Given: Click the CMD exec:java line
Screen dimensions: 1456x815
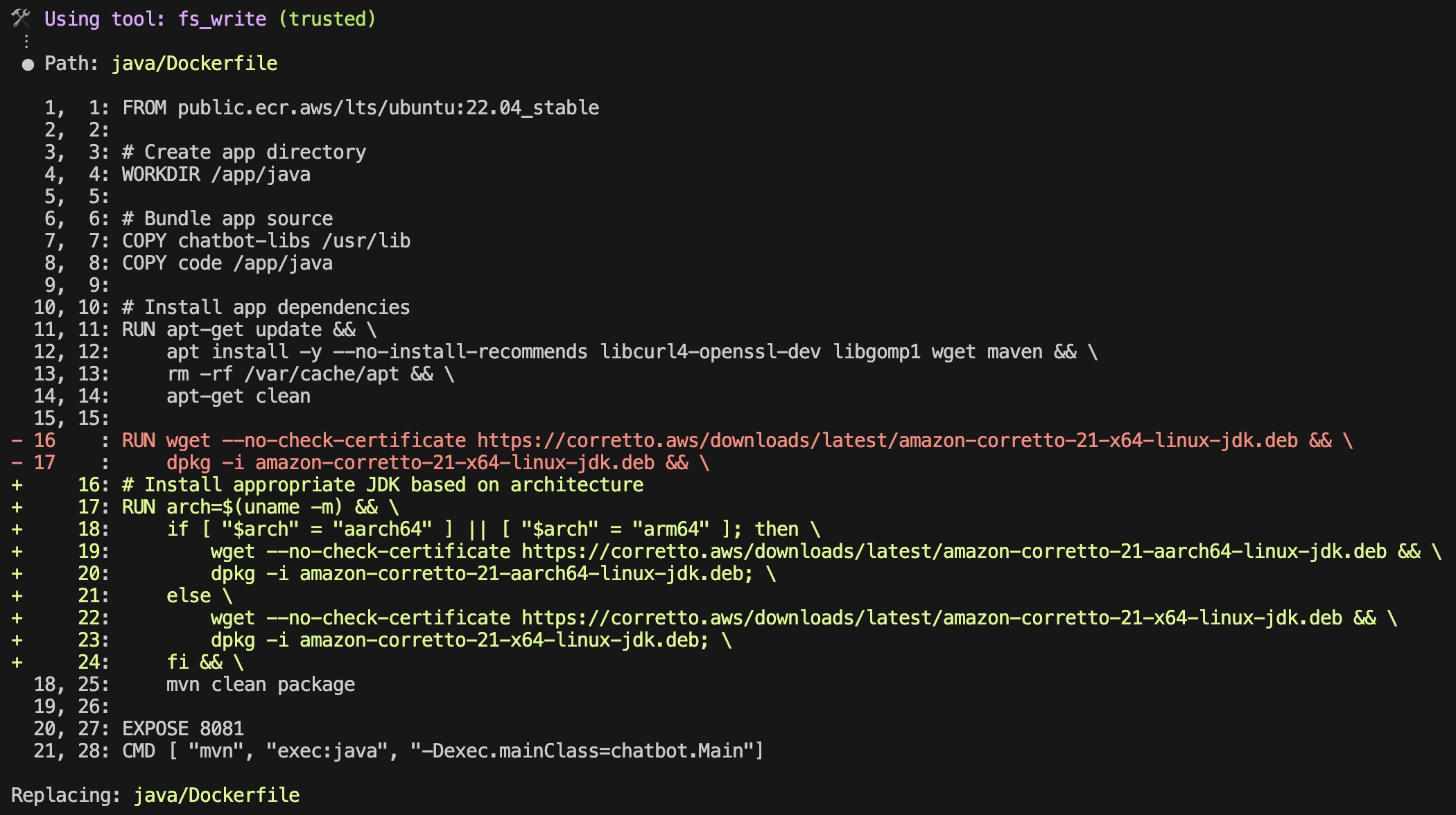Looking at the screenshot, I should 442,751.
